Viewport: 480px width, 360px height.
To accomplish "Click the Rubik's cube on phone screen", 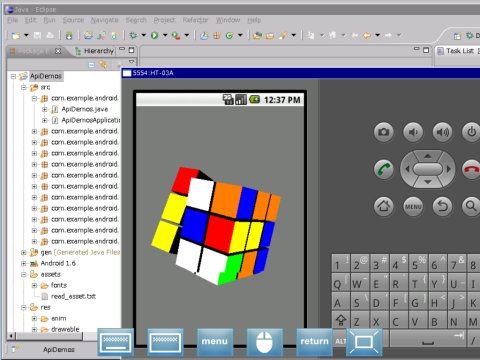I will (216, 225).
